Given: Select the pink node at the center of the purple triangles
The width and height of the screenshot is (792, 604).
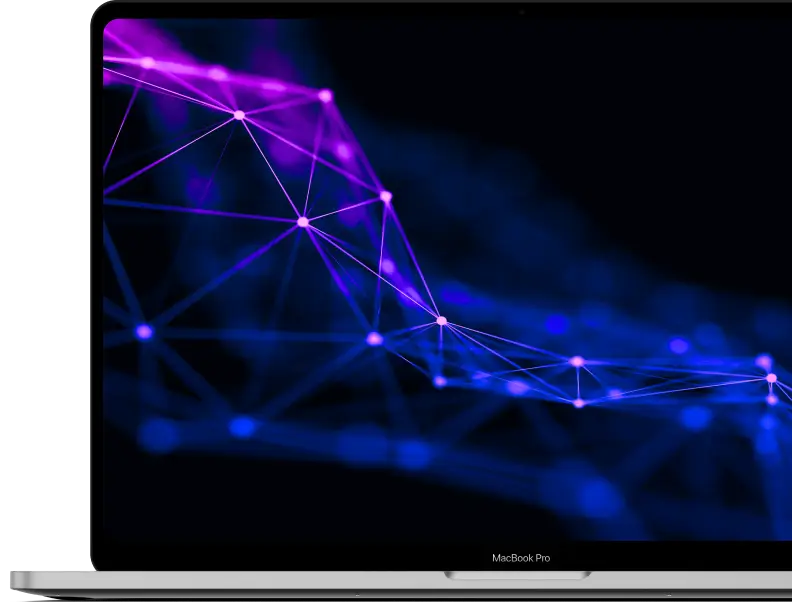Looking at the screenshot, I should (x=303, y=222).
